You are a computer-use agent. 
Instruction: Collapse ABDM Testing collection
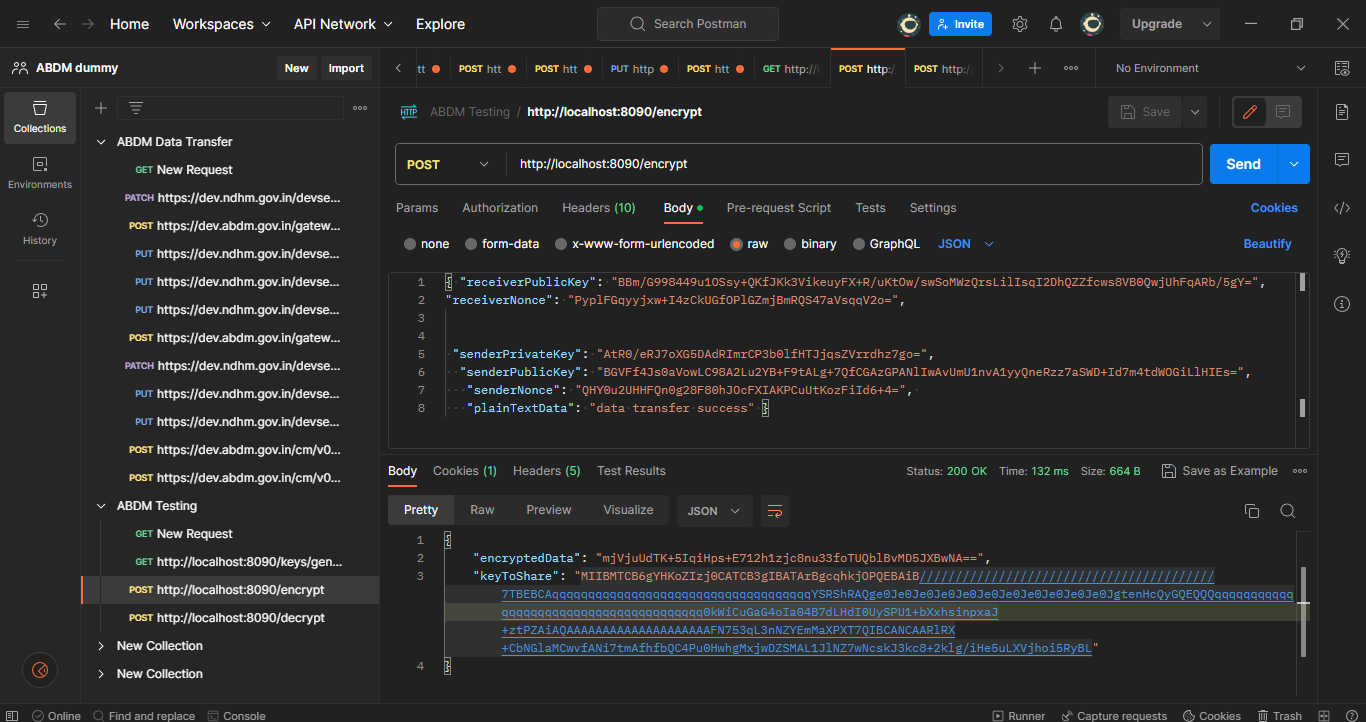(100, 506)
